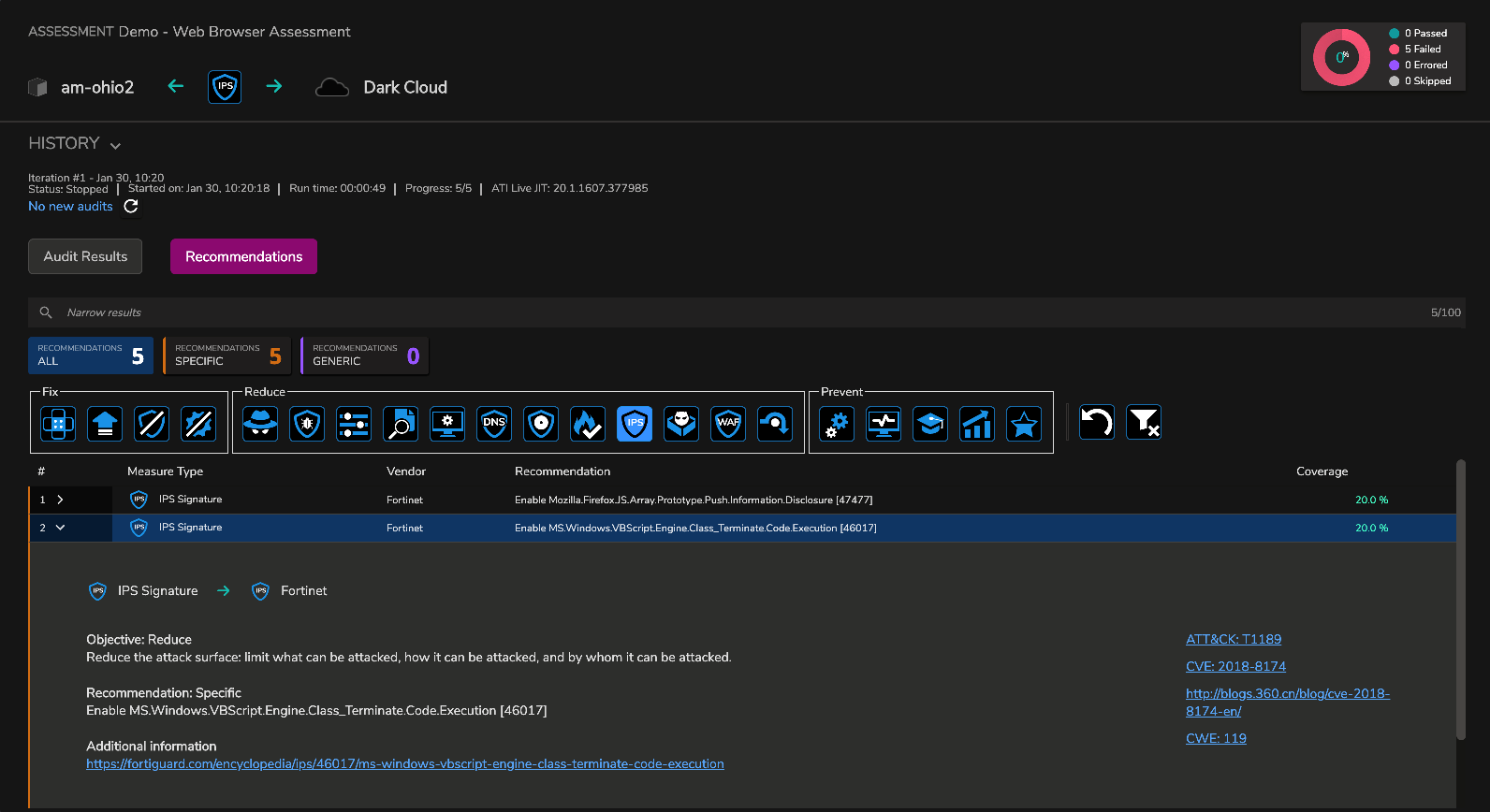Image resolution: width=1490 pixels, height=812 pixels.
Task: Click the hacker hat icon in Reduce group
Action: (260, 424)
